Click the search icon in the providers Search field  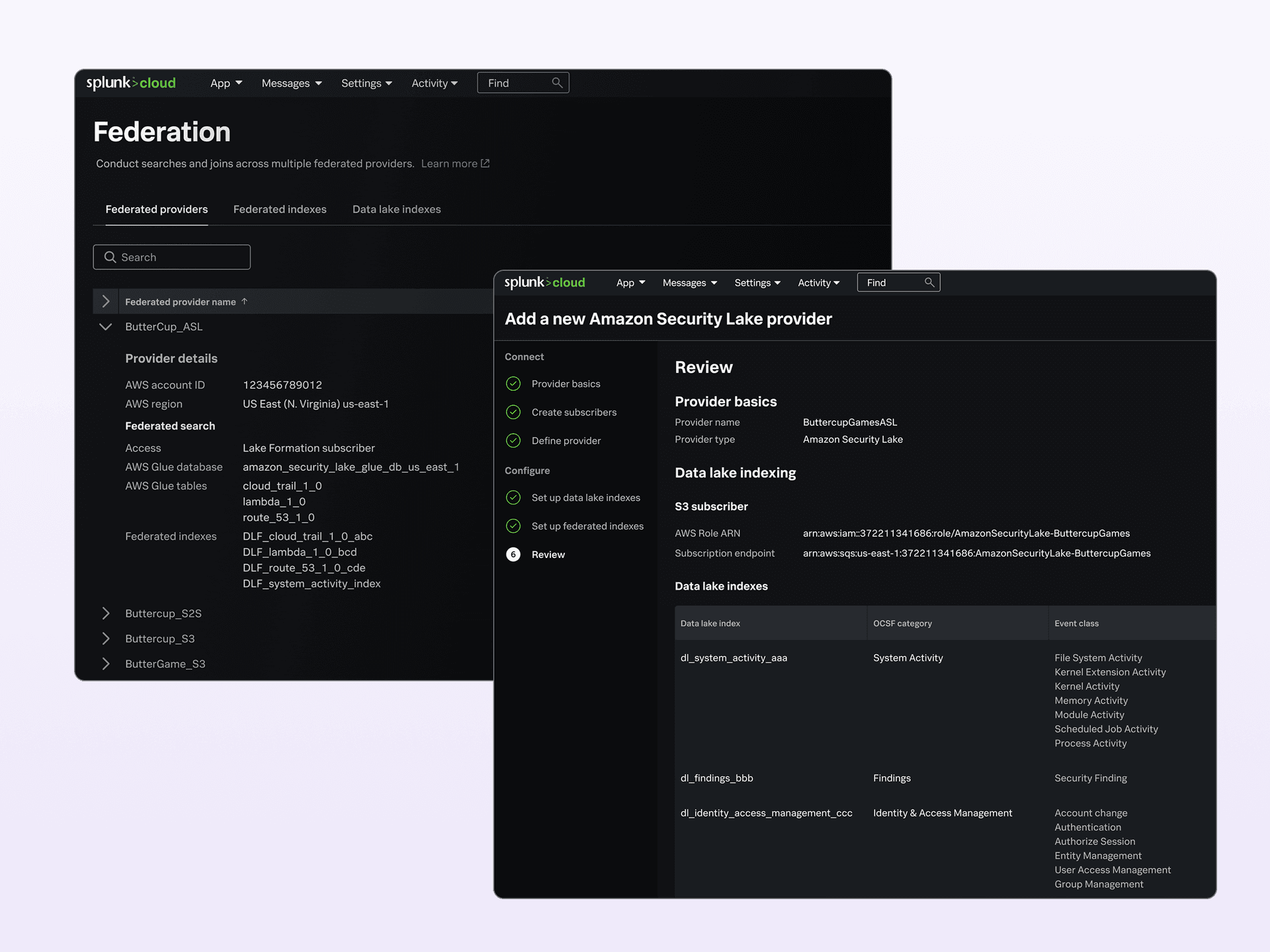110,257
